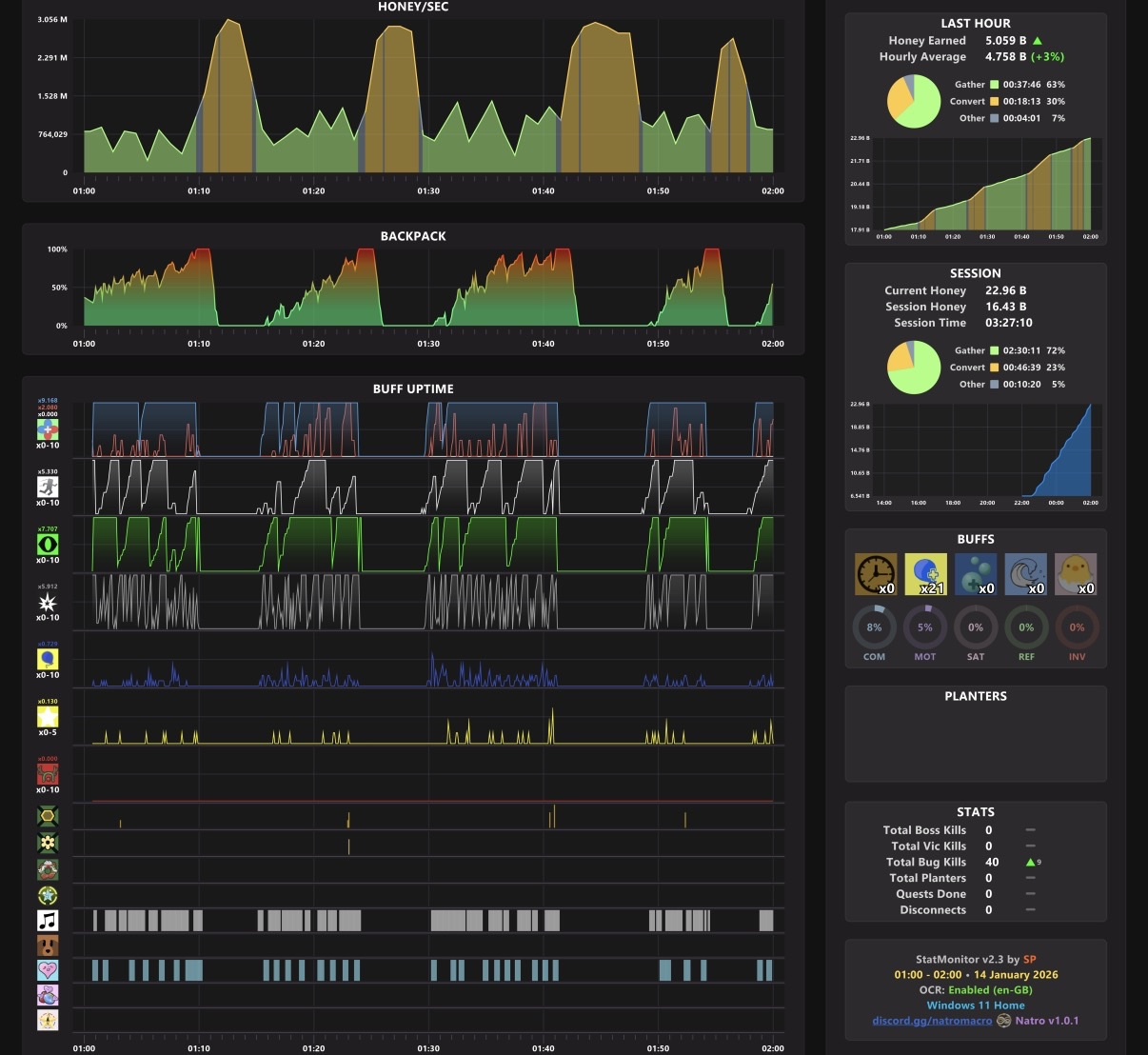Click the baby chick buff icon
The height and width of the screenshot is (1055, 1148).
1076,574
